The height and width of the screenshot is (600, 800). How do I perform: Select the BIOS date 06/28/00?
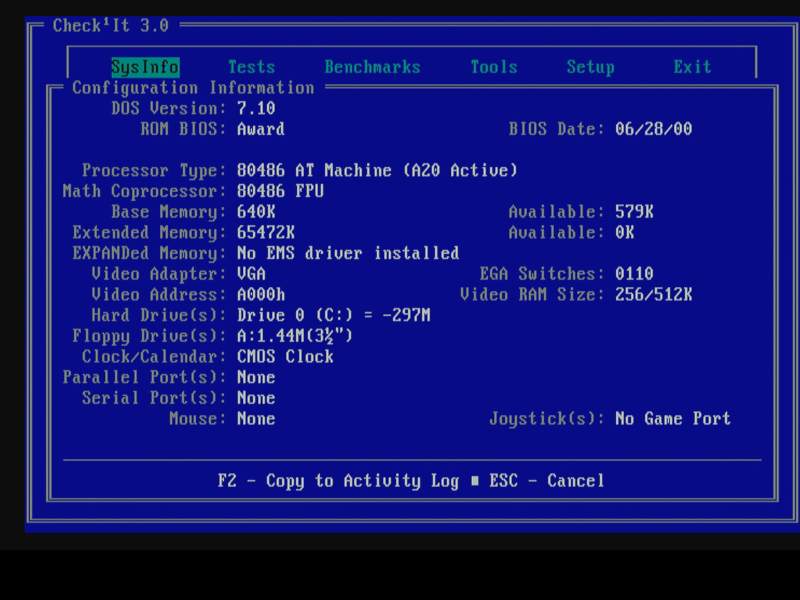pyautogui.click(x=654, y=129)
